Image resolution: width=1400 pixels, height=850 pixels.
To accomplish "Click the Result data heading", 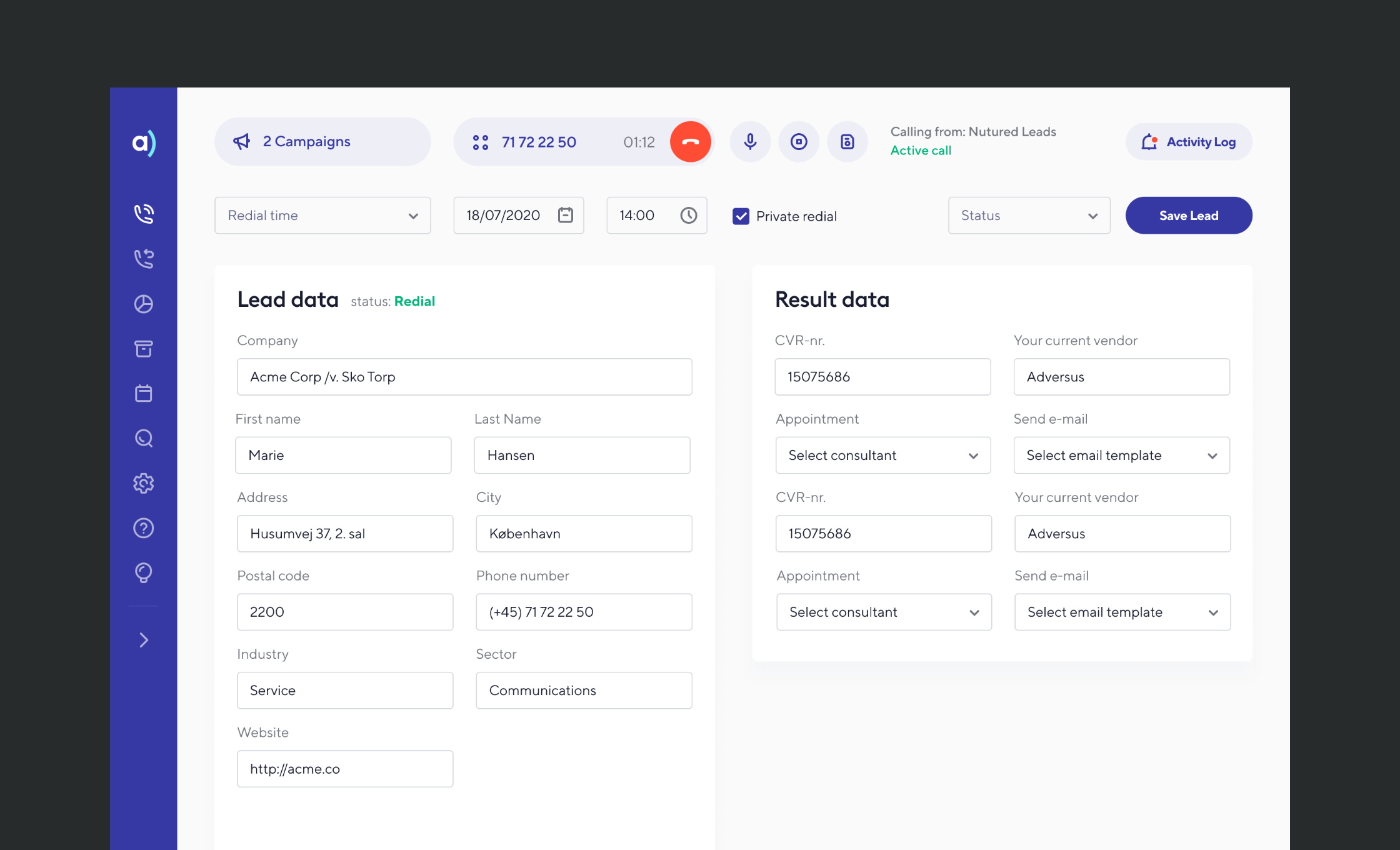I will point(832,300).
